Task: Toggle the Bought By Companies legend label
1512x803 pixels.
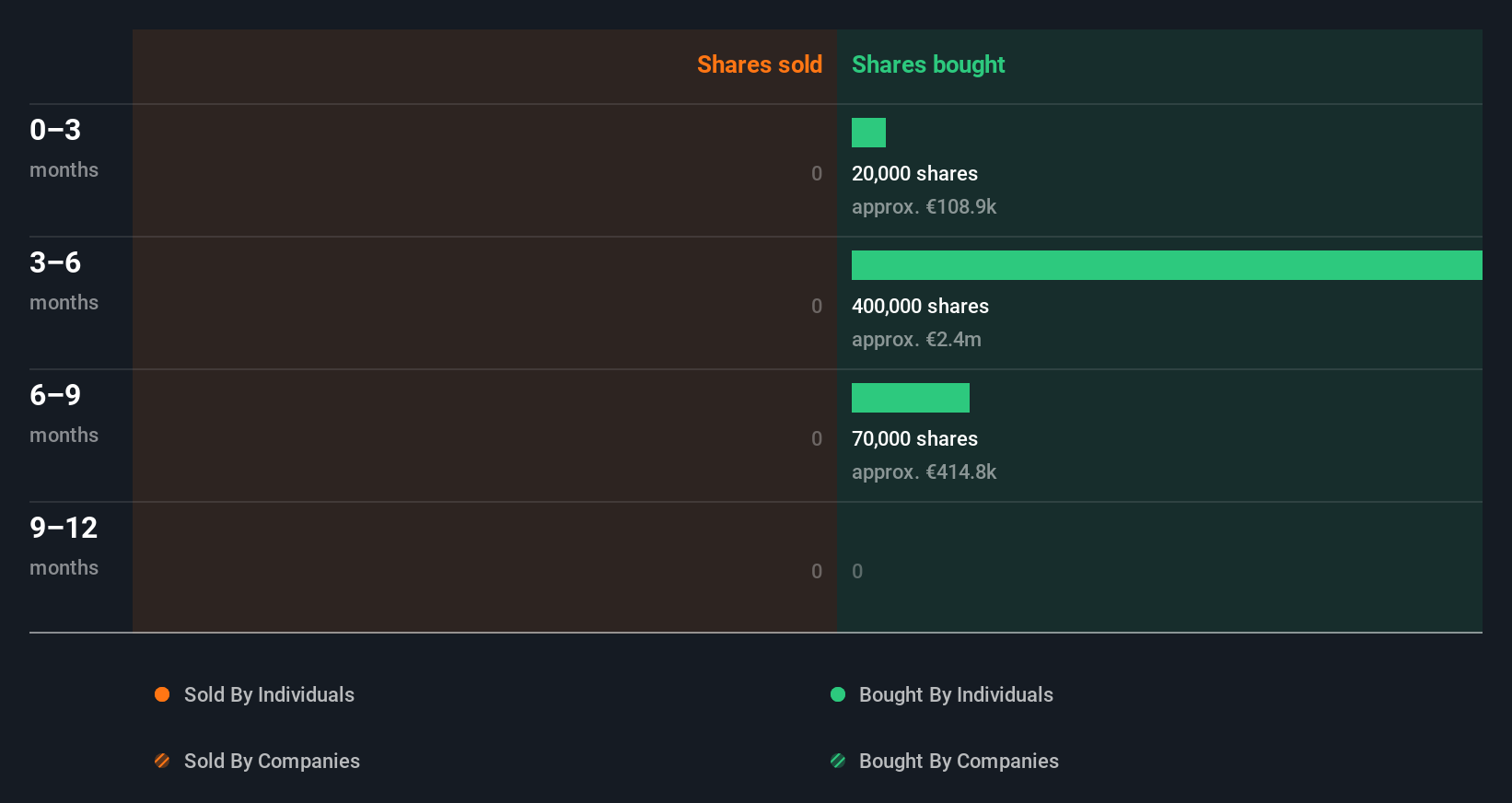Action: tap(959, 761)
